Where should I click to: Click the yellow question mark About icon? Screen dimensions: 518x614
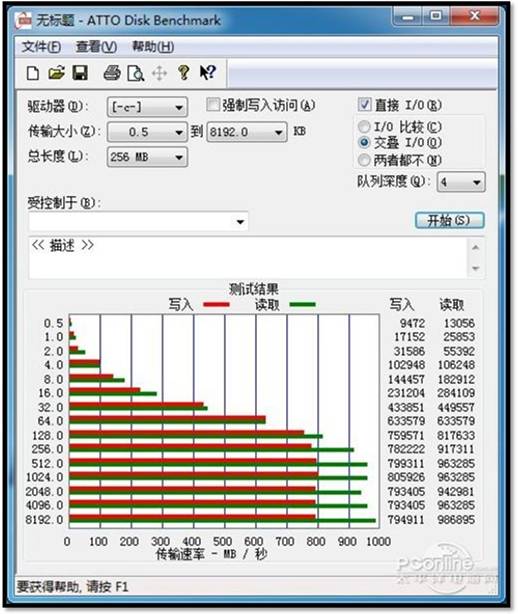pyautogui.click(x=184, y=73)
